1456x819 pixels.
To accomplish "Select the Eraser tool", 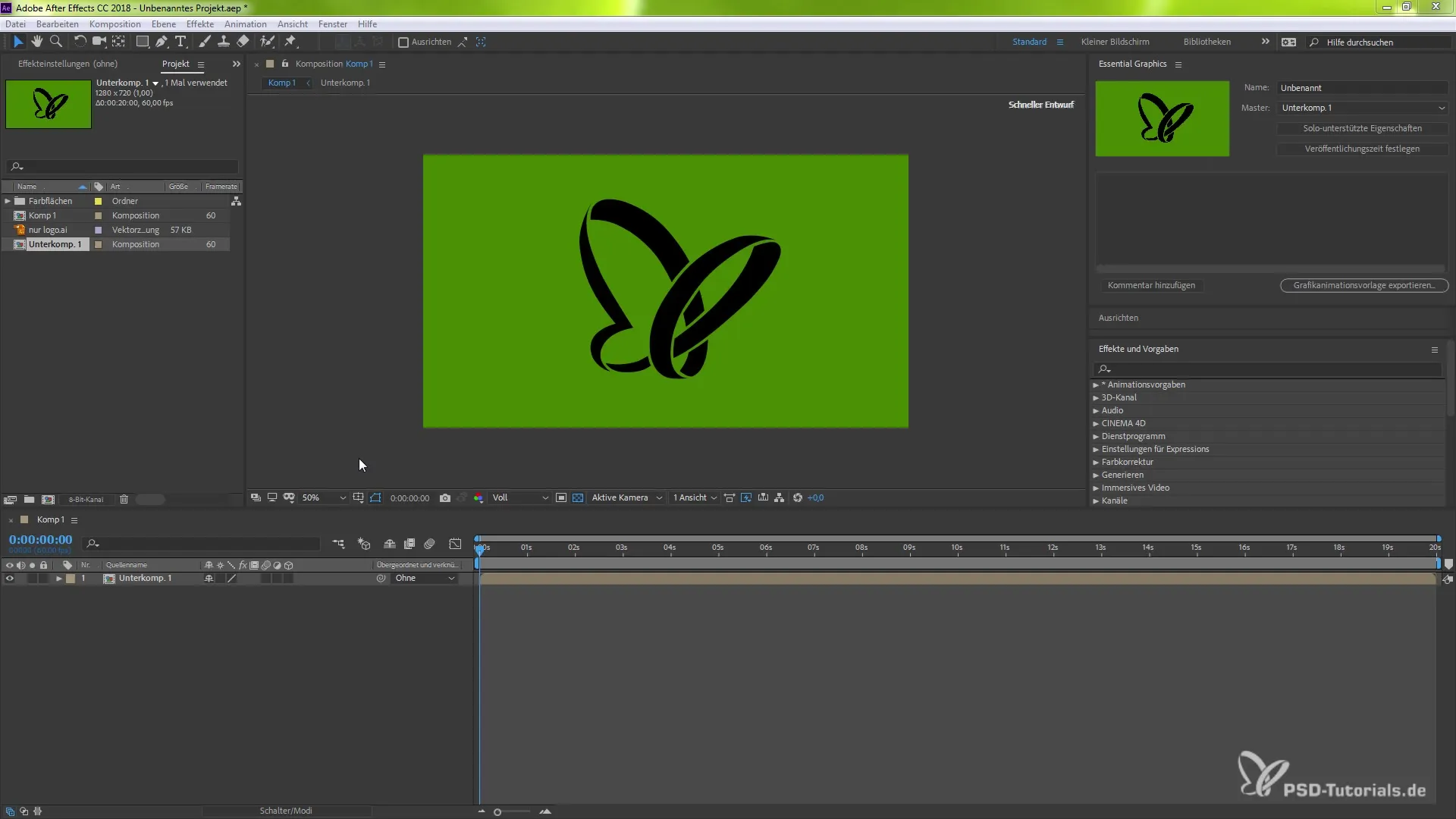I will pos(243,42).
